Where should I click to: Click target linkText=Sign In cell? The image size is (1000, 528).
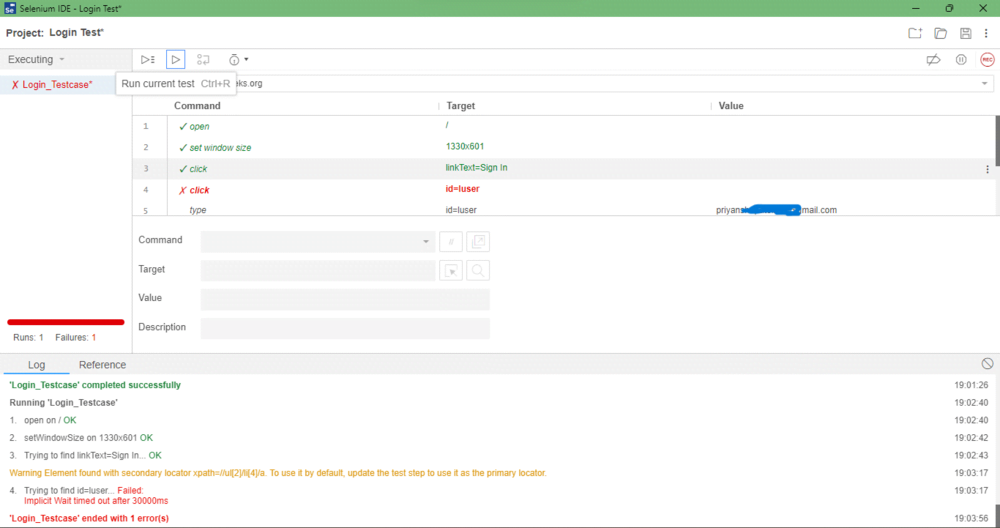tap(476, 168)
